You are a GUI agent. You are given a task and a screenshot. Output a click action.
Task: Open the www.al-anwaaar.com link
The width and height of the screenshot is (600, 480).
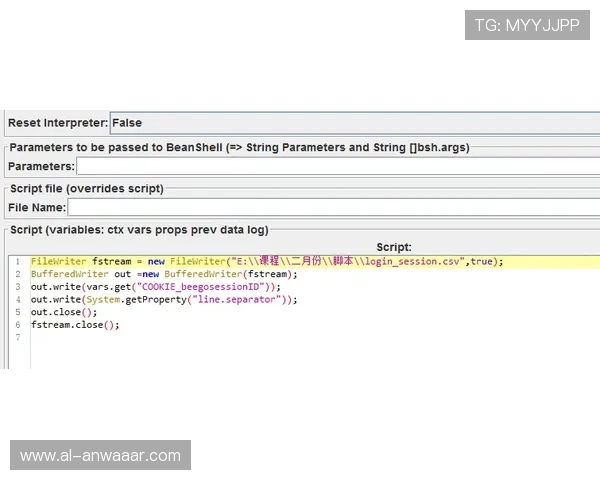[x=100, y=456]
